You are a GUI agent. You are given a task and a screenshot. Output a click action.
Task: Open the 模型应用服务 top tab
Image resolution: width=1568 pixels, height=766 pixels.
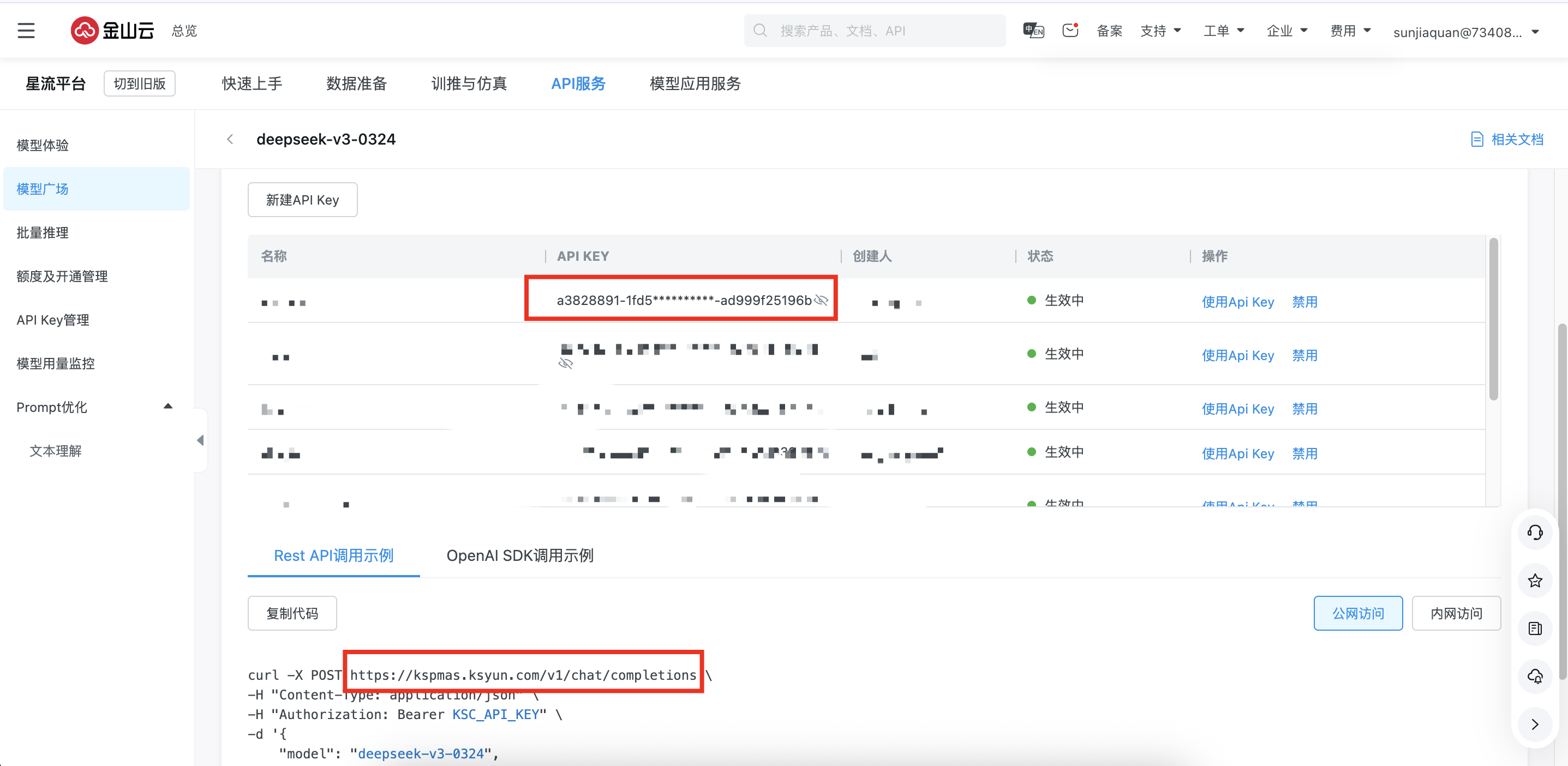695,83
